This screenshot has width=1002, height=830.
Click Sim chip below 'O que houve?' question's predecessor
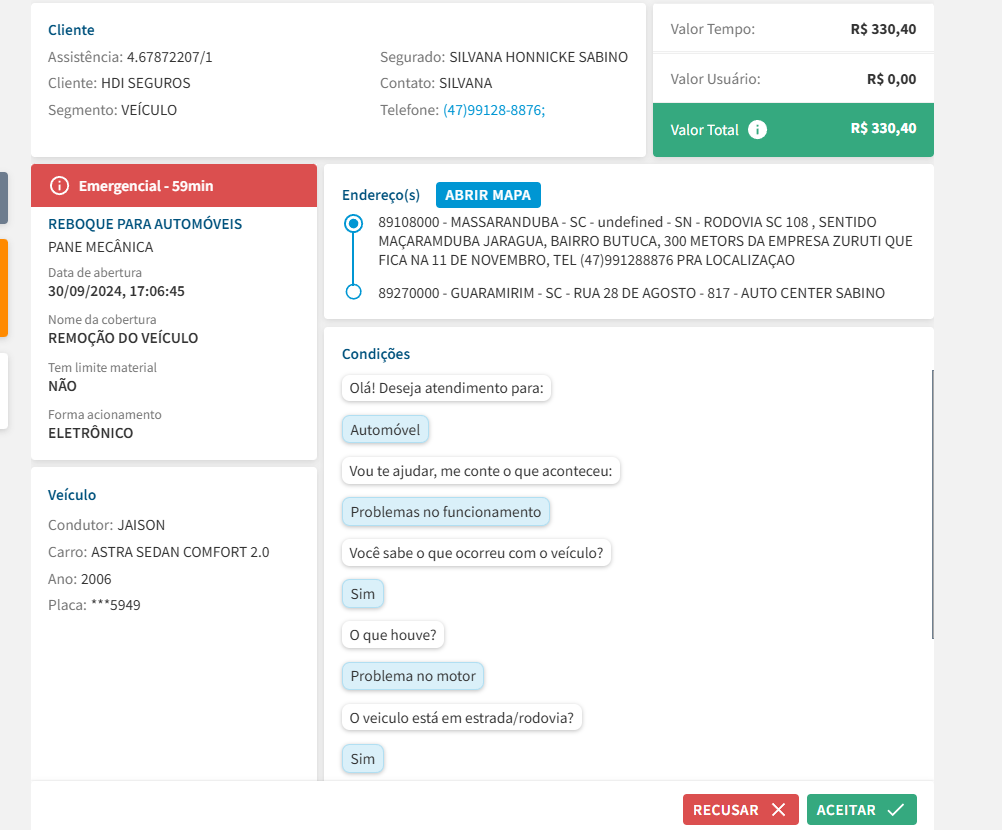(x=362, y=594)
